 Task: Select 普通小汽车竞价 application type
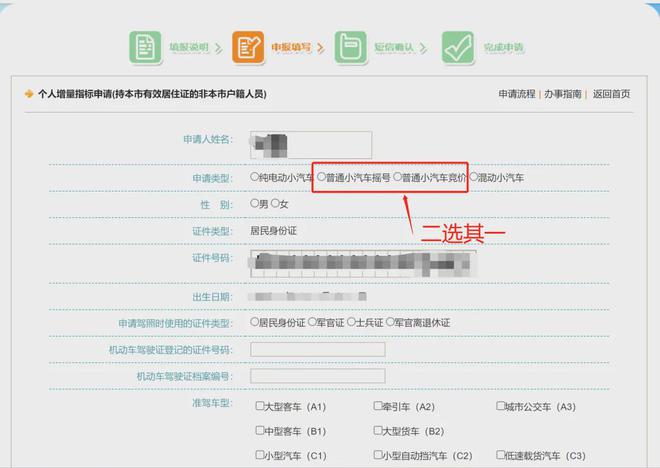point(398,177)
